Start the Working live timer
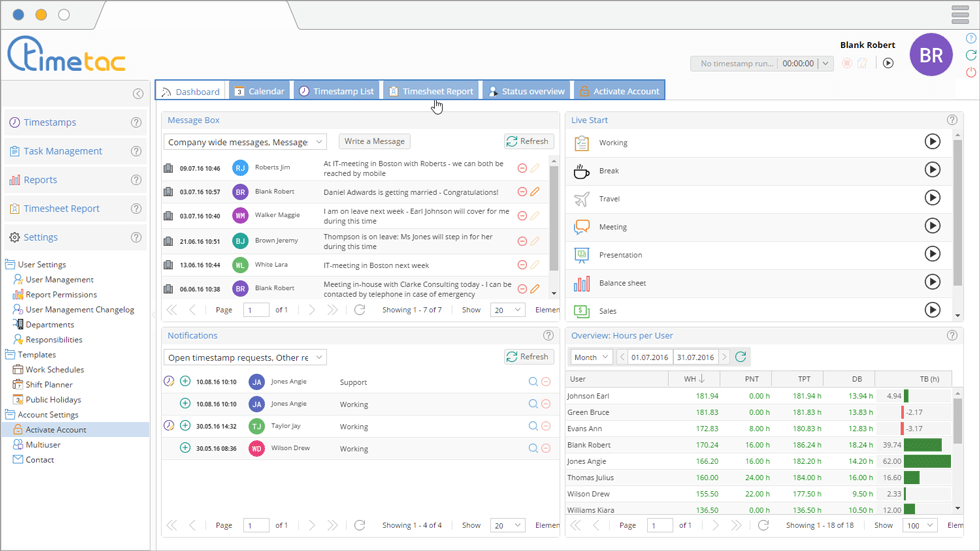The width and height of the screenshot is (980, 551). click(932, 142)
